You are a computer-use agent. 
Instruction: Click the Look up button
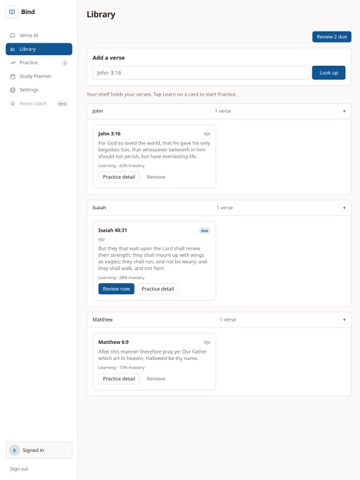click(329, 73)
